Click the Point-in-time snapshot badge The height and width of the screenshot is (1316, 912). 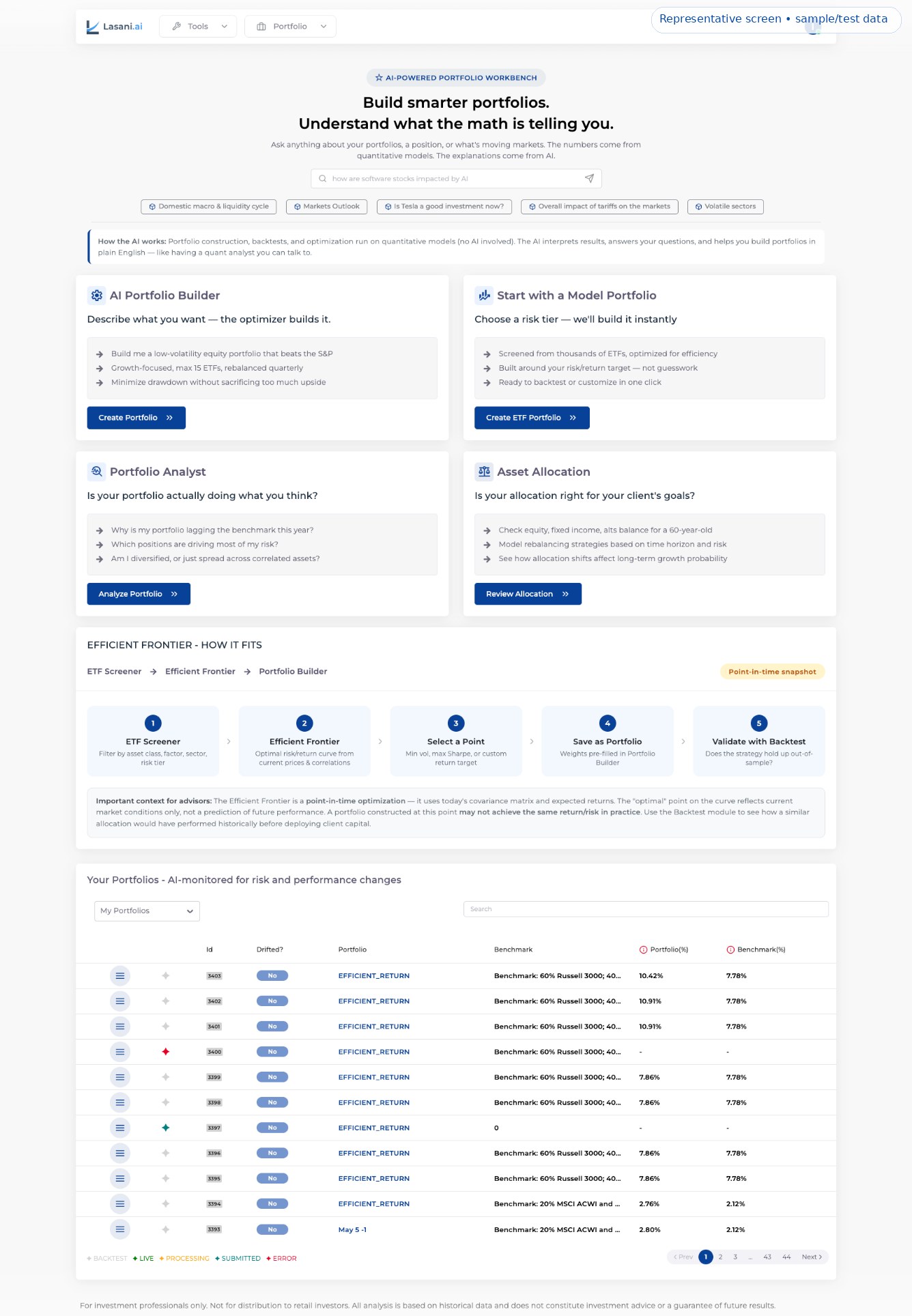click(x=772, y=672)
